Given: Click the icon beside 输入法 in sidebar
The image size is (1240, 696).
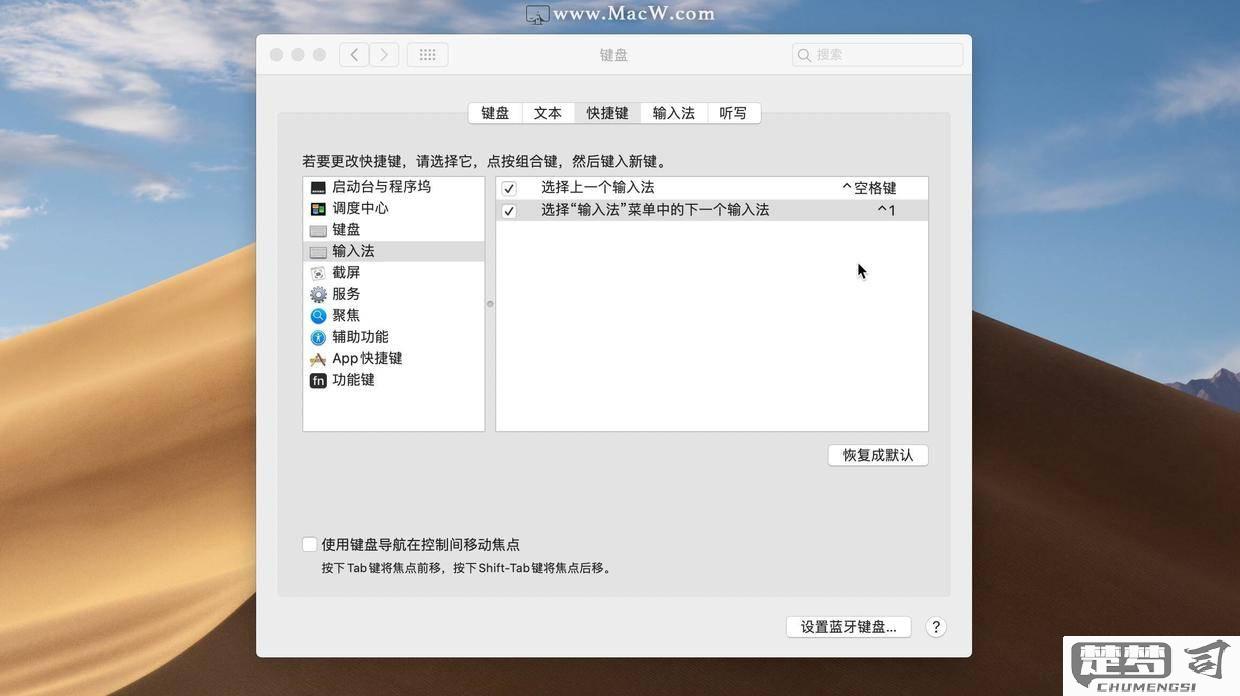Looking at the screenshot, I should point(318,252).
